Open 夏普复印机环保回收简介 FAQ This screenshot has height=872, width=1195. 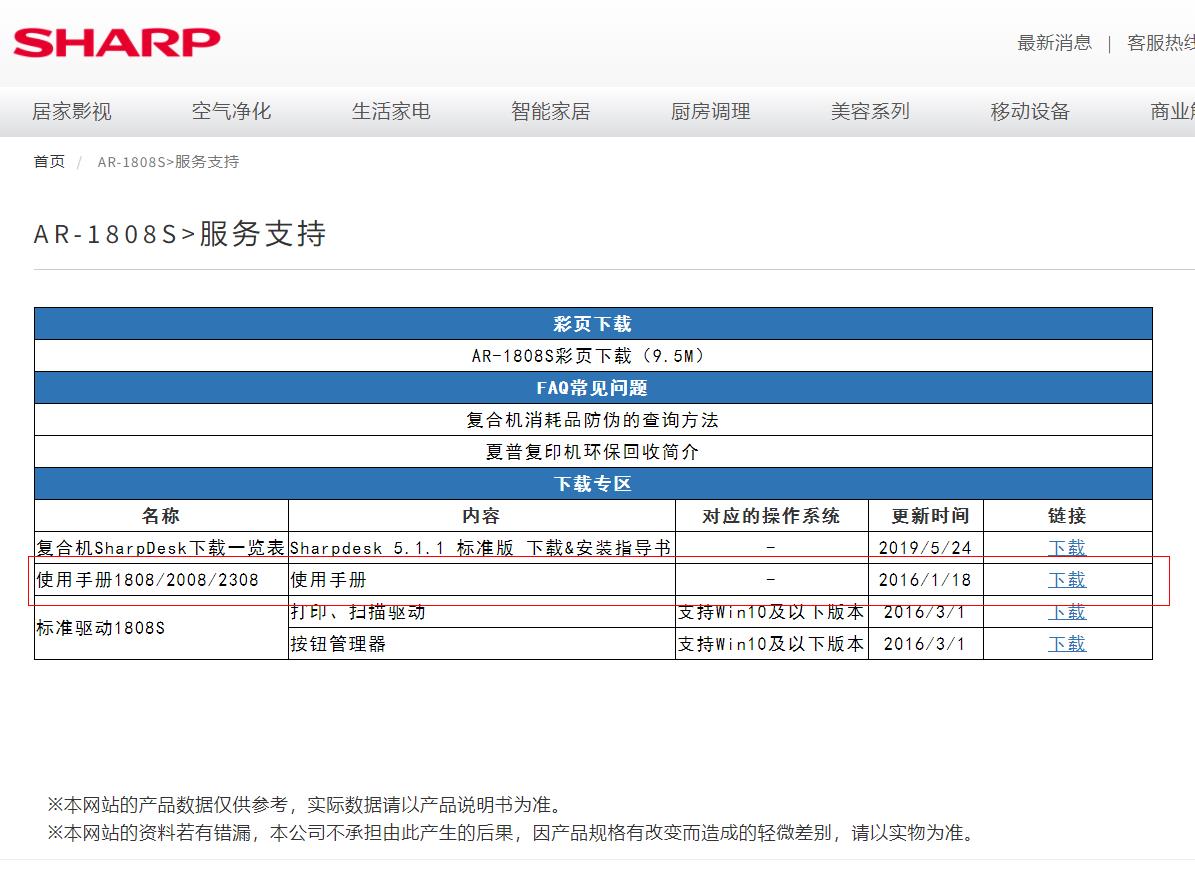tap(592, 452)
